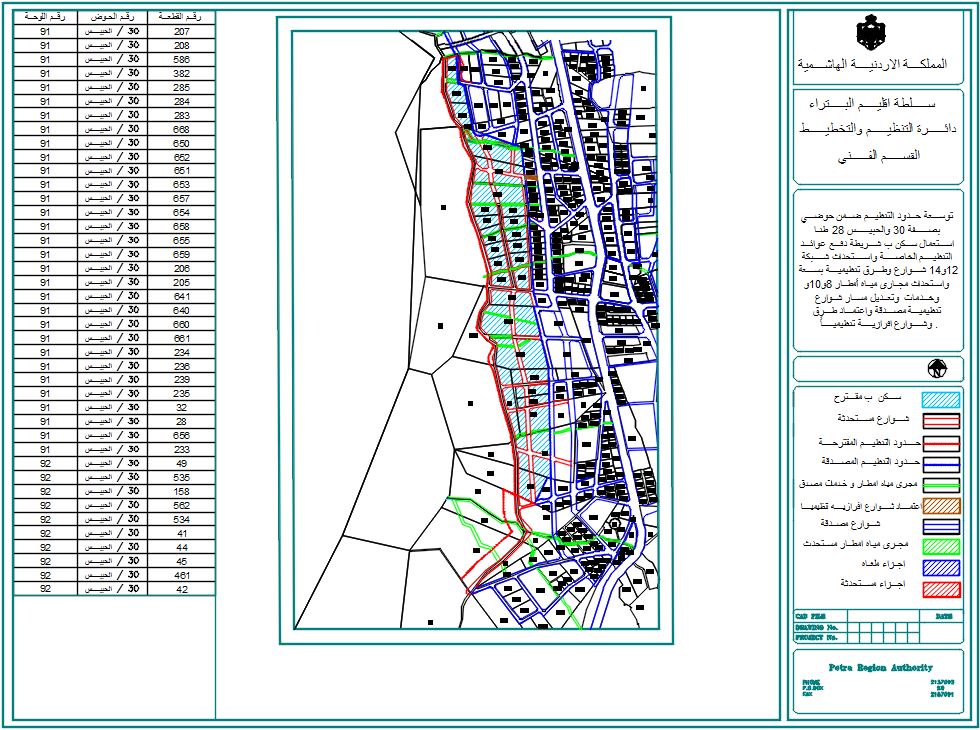Image resolution: width=980 pixels, height=730 pixels.
Task: Click the empty DATE field
Action: click(940, 631)
